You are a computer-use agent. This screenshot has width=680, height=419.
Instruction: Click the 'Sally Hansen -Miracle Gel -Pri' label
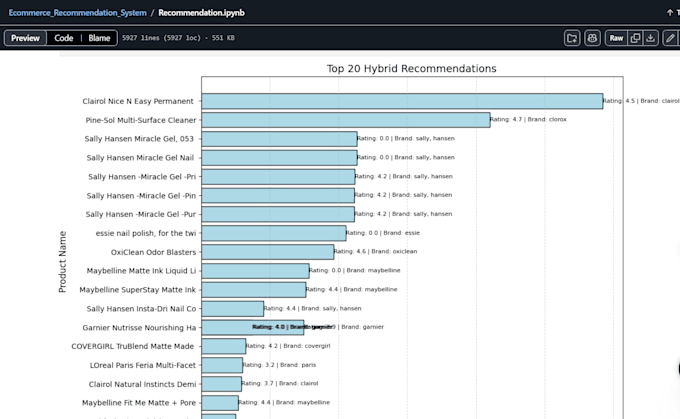[x=142, y=177]
